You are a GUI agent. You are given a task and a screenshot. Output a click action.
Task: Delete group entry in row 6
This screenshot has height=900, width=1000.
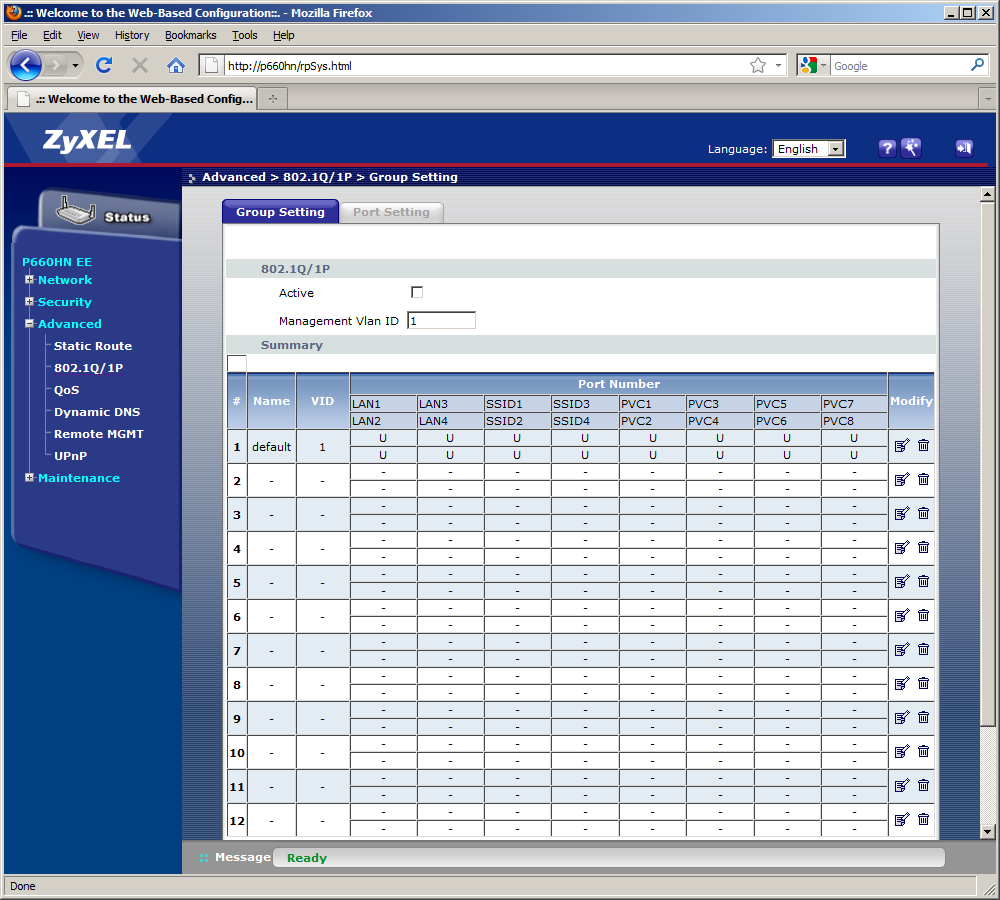coord(923,615)
